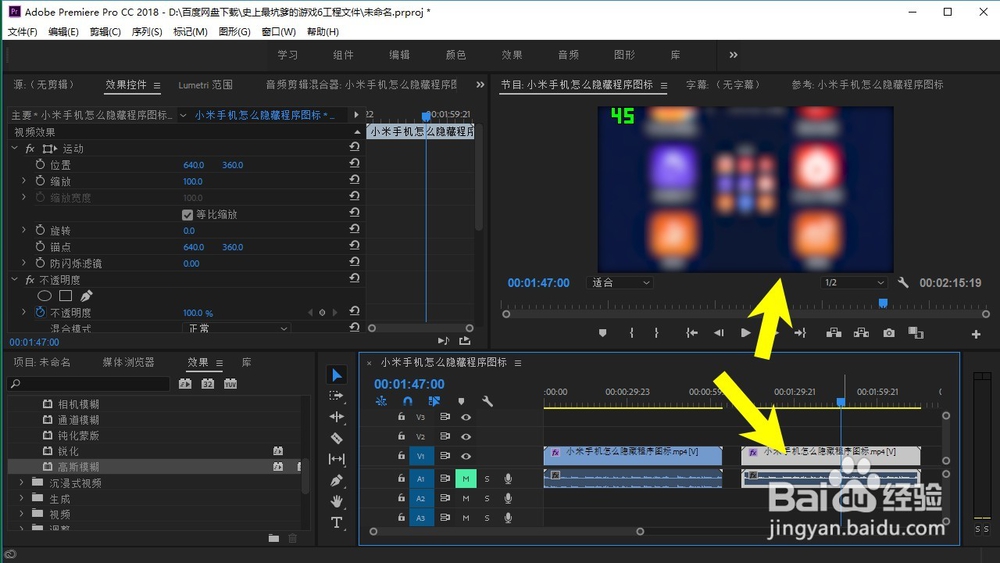Image resolution: width=1000 pixels, height=563 pixels.
Task: Select second video clip on V1
Action: 830,455
